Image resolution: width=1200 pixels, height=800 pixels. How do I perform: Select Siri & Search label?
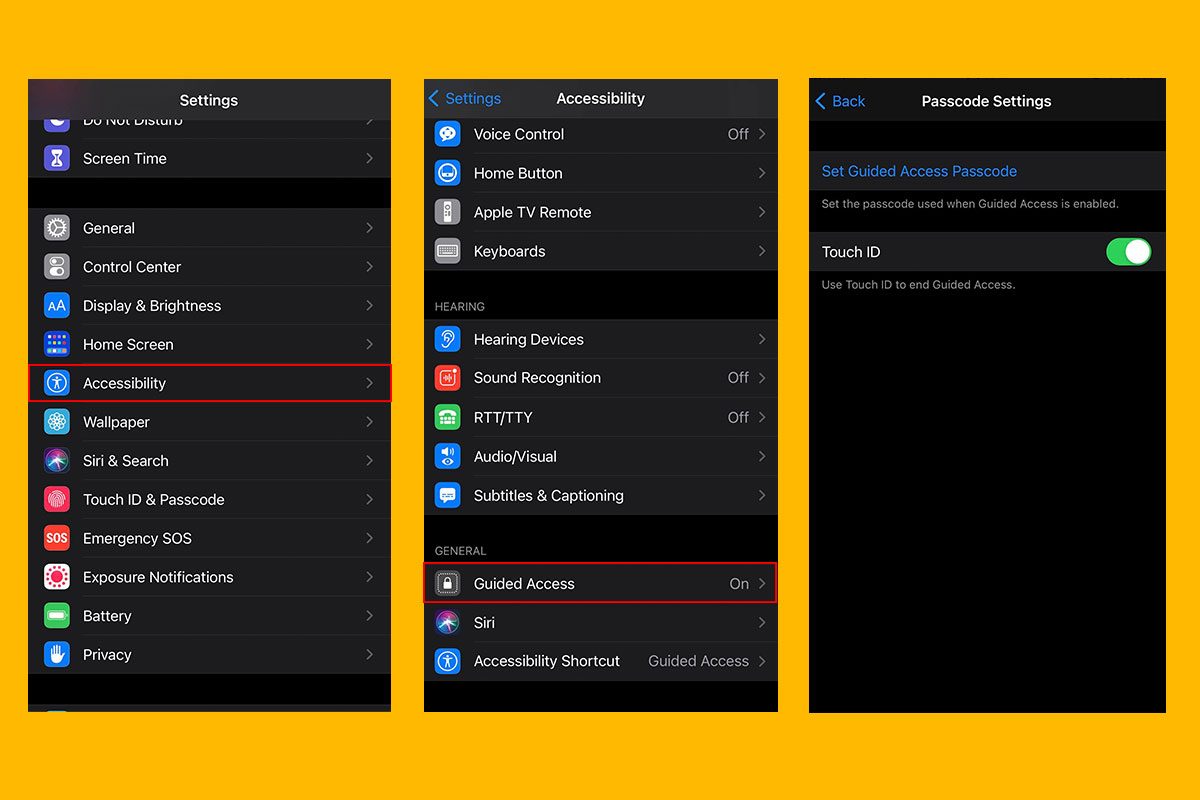click(126, 461)
